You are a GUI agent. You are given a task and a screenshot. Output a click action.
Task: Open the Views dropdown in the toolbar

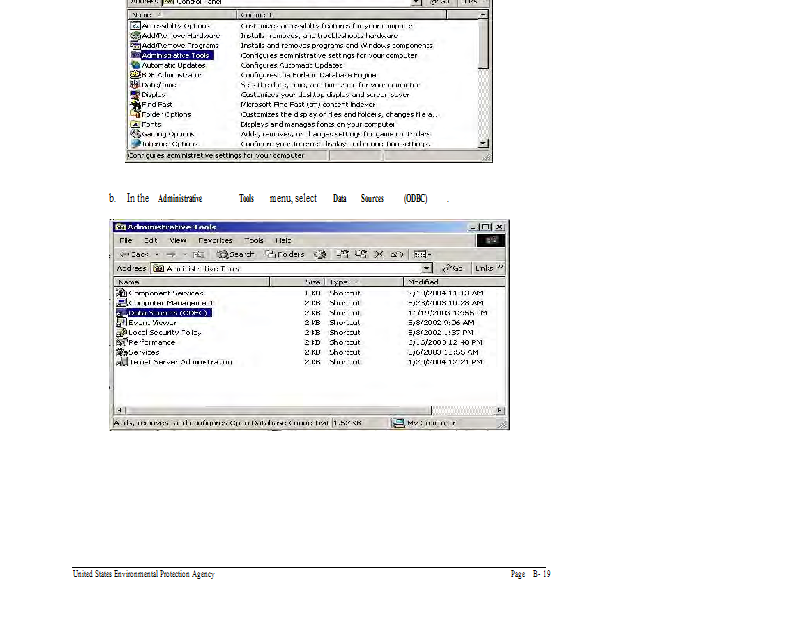(422, 255)
